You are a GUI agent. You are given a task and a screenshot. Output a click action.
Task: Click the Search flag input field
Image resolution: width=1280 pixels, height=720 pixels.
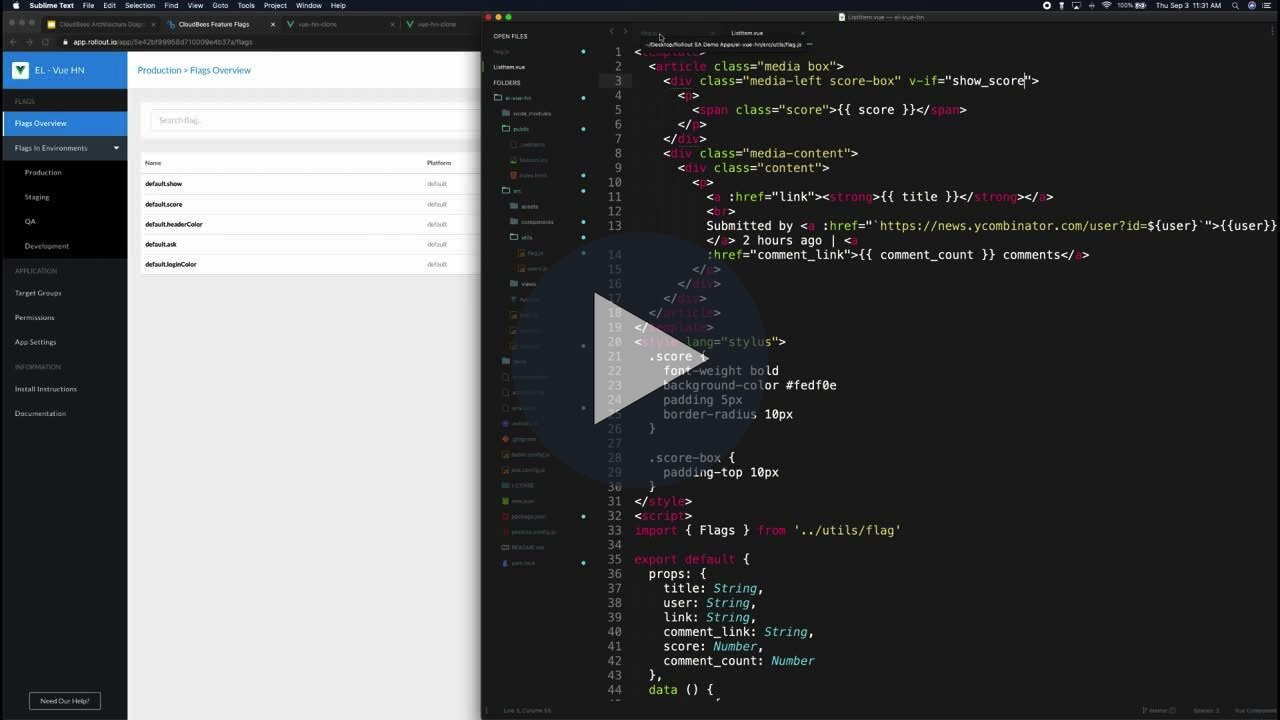[315, 120]
